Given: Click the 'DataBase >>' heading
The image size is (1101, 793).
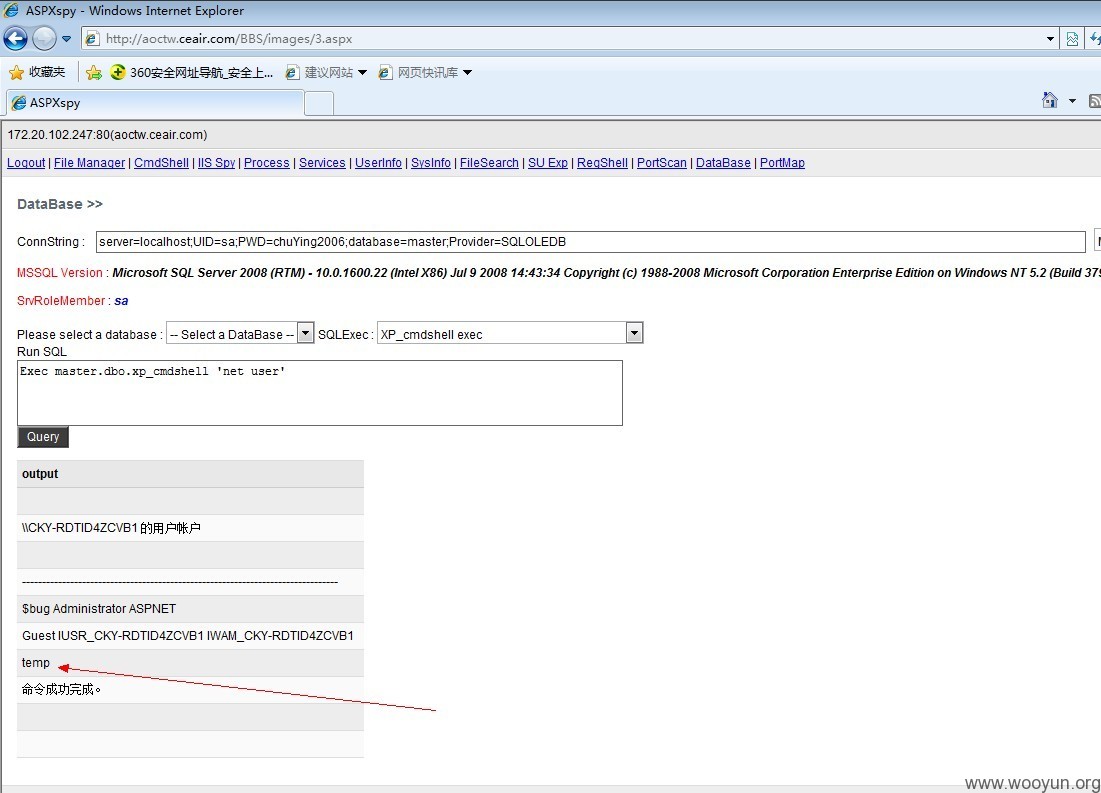Looking at the screenshot, I should (x=60, y=204).
